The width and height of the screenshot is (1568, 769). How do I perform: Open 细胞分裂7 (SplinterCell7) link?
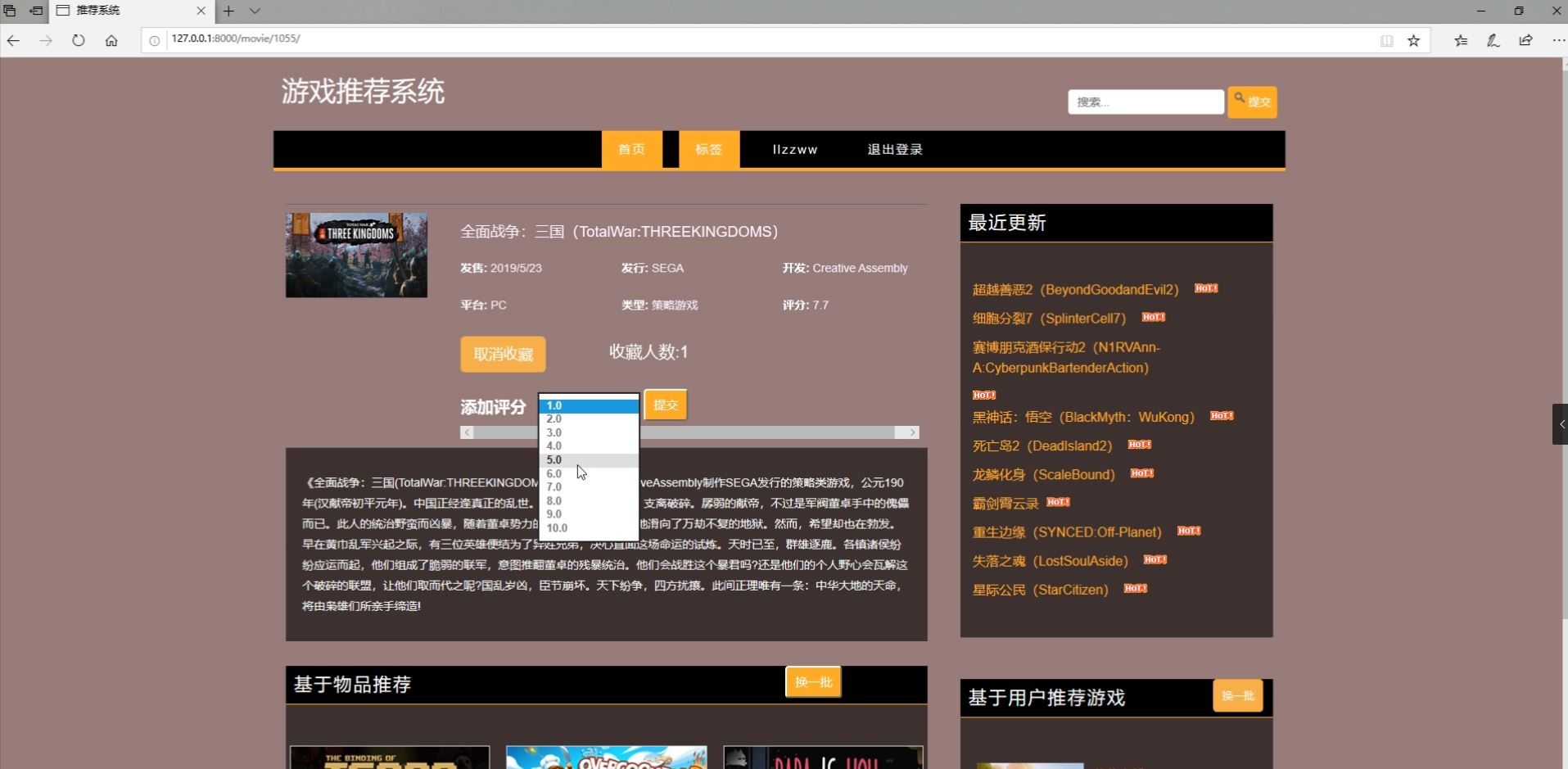point(1049,319)
